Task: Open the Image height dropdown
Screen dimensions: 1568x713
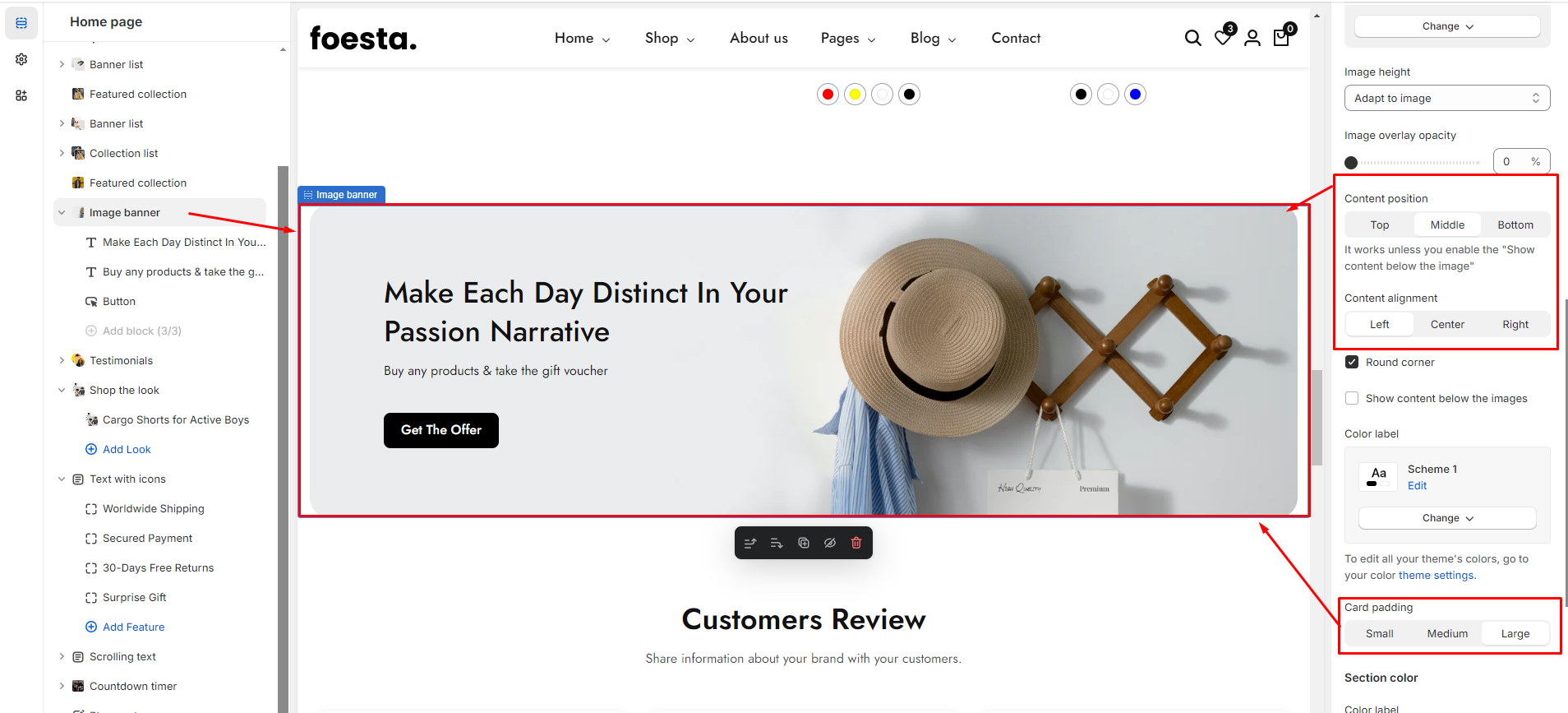Action: (1446, 98)
